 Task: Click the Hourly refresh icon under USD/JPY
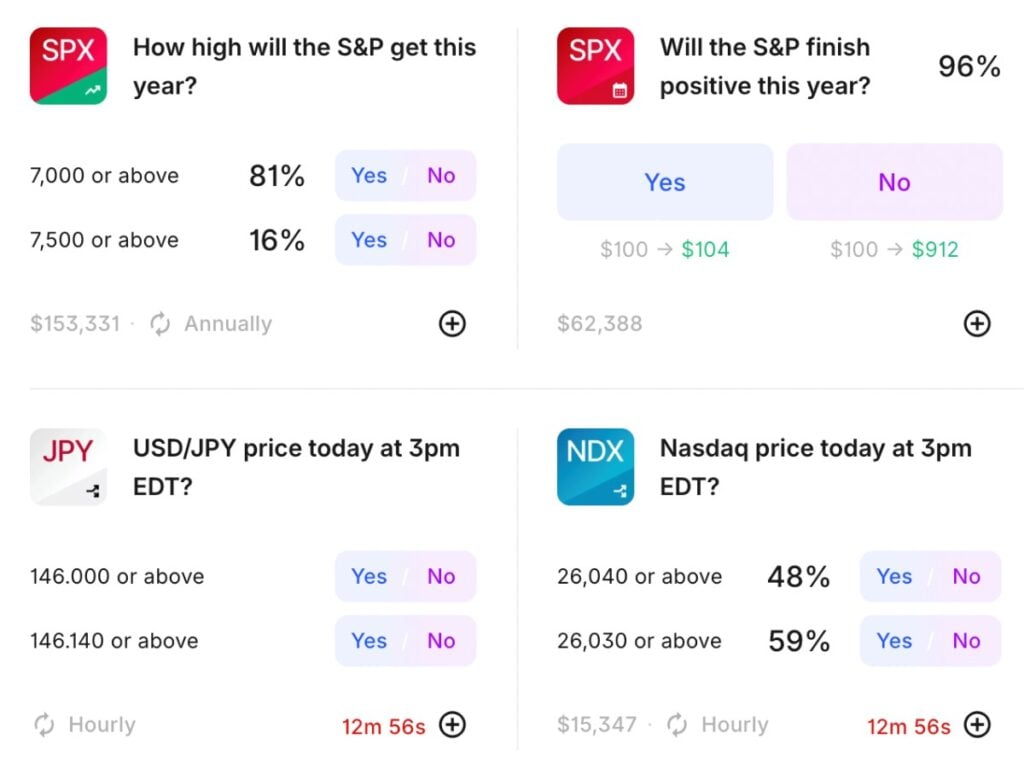42,724
